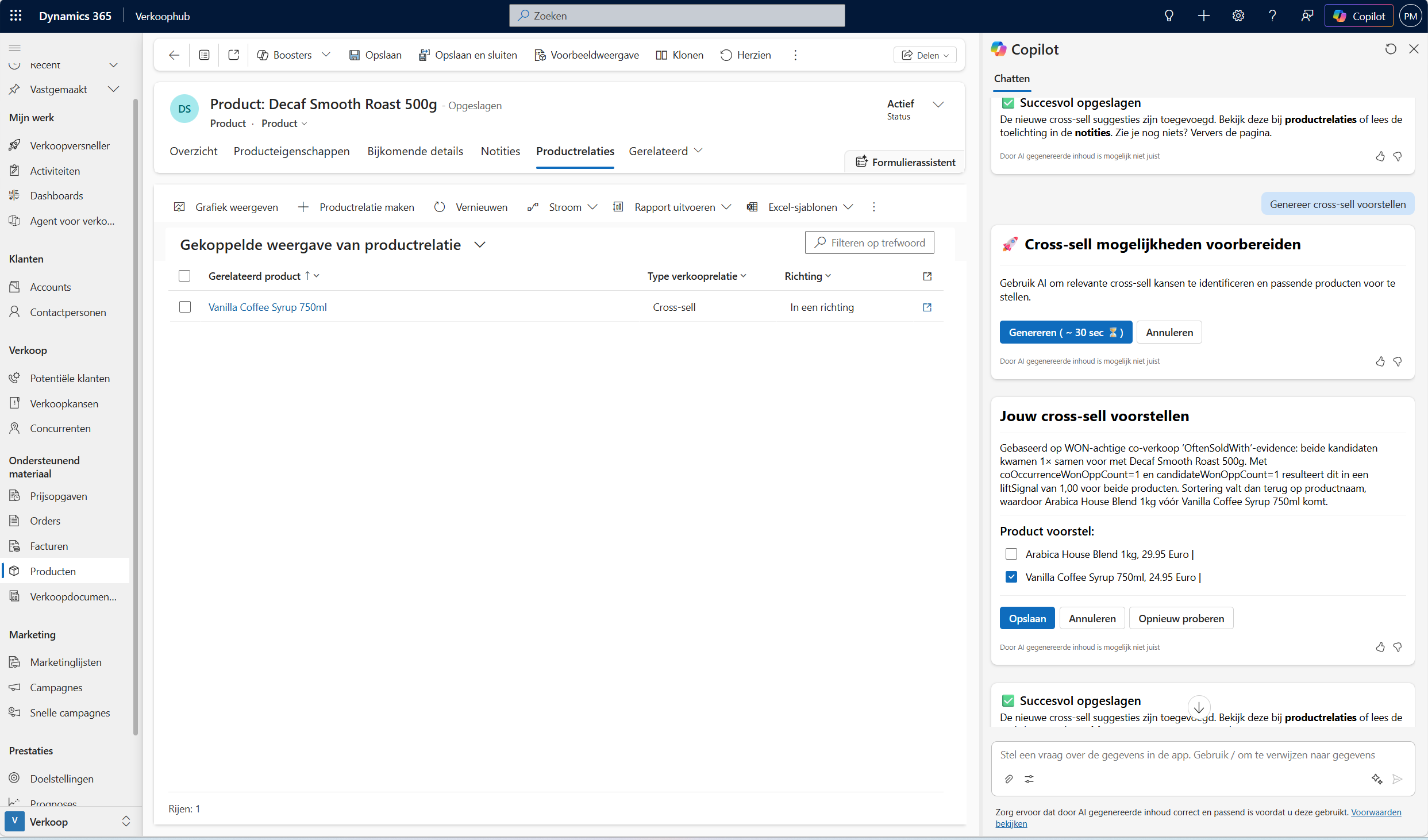Open the app launcher waffle icon
1428x840 pixels.
pos(16,16)
